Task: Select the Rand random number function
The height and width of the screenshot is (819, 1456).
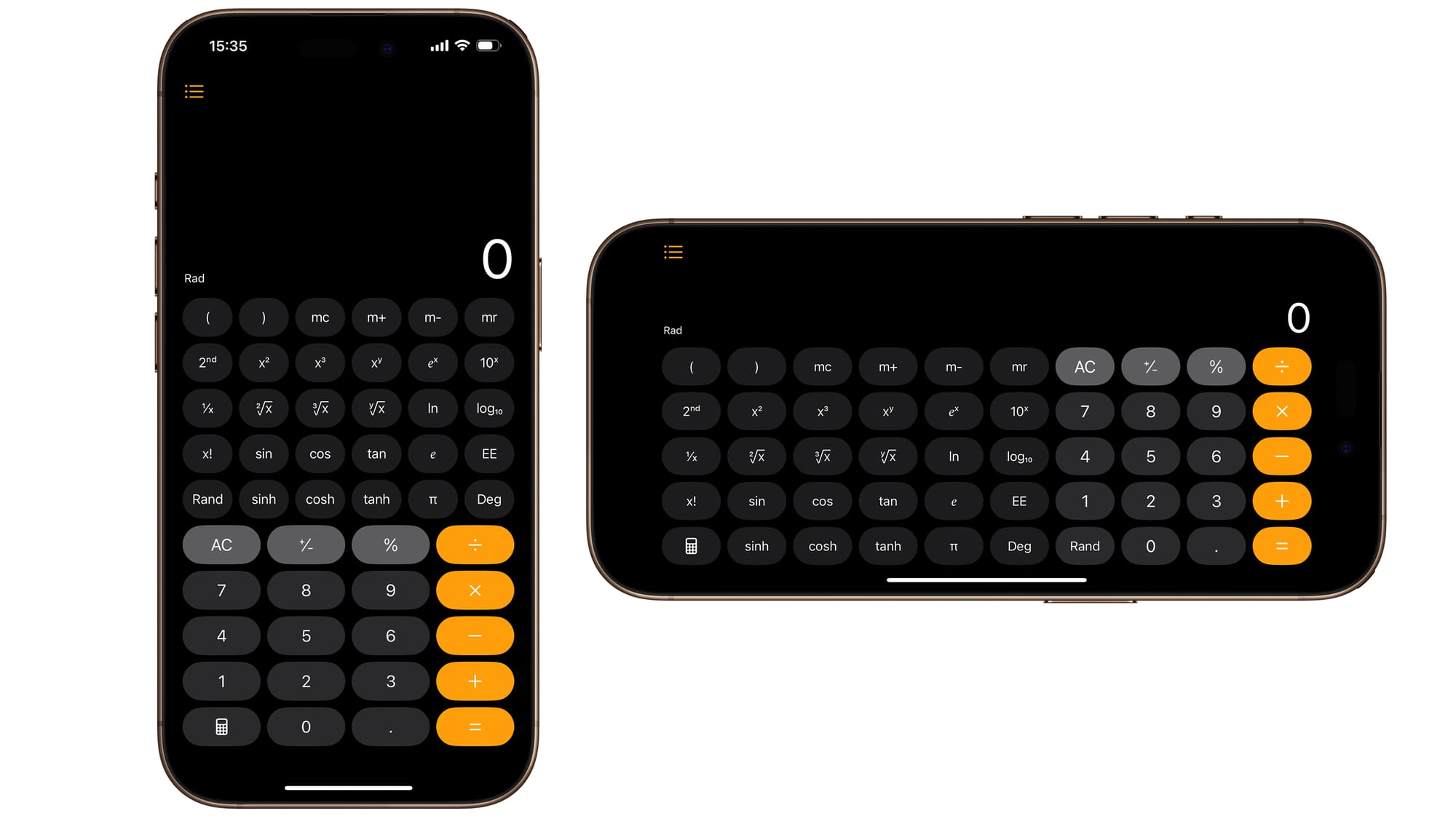Action: [x=206, y=498]
